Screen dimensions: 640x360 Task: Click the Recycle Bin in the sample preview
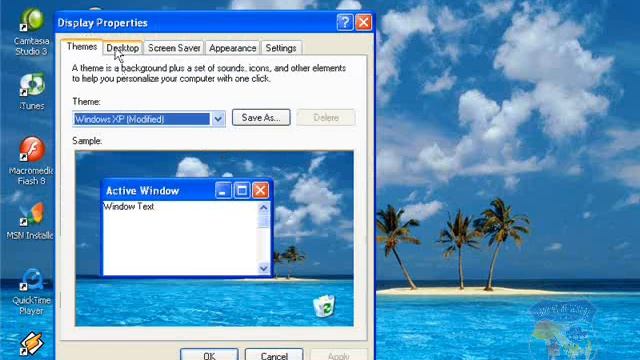[324, 306]
